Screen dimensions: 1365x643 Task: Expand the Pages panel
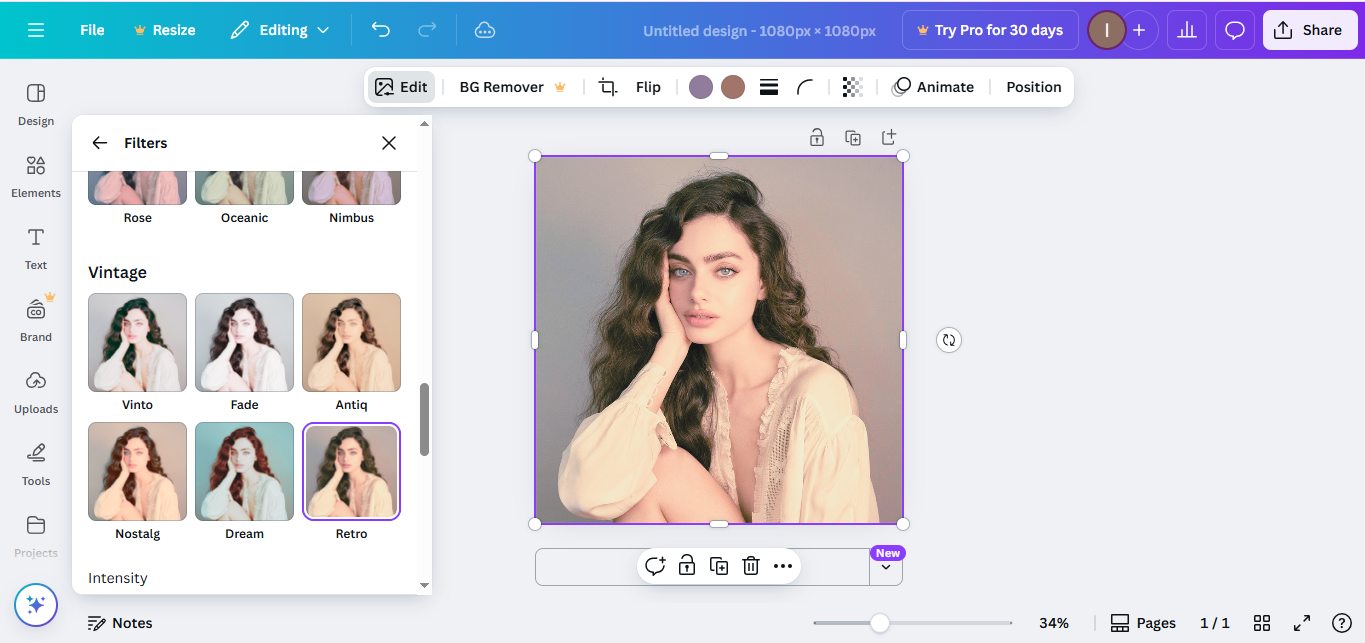pyautogui.click(x=1143, y=622)
